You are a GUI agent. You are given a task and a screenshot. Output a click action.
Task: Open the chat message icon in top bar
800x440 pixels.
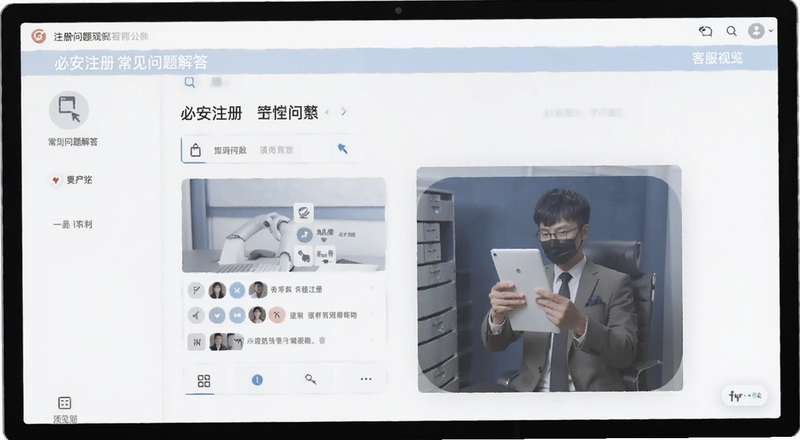706,31
